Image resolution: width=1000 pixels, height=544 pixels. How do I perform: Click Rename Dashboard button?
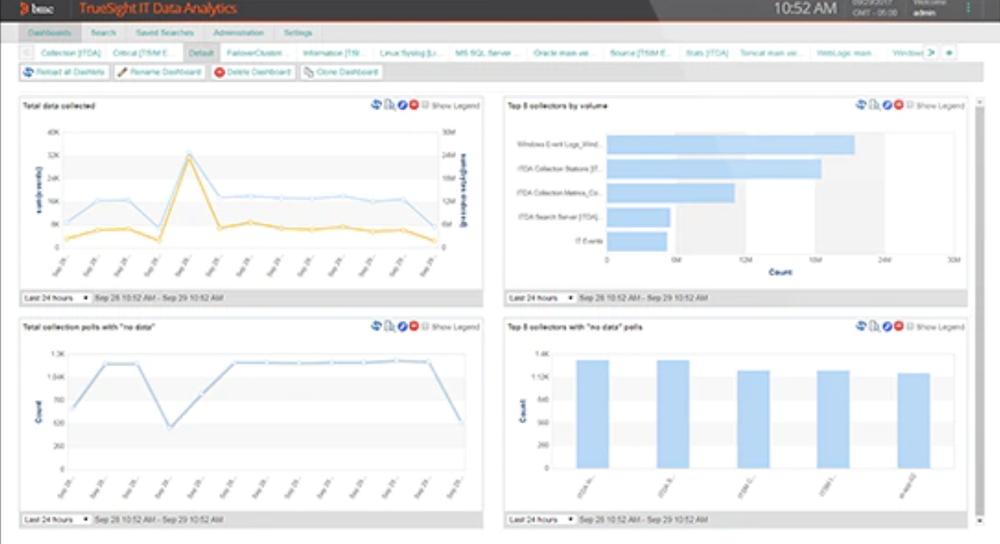tap(159, 72)
